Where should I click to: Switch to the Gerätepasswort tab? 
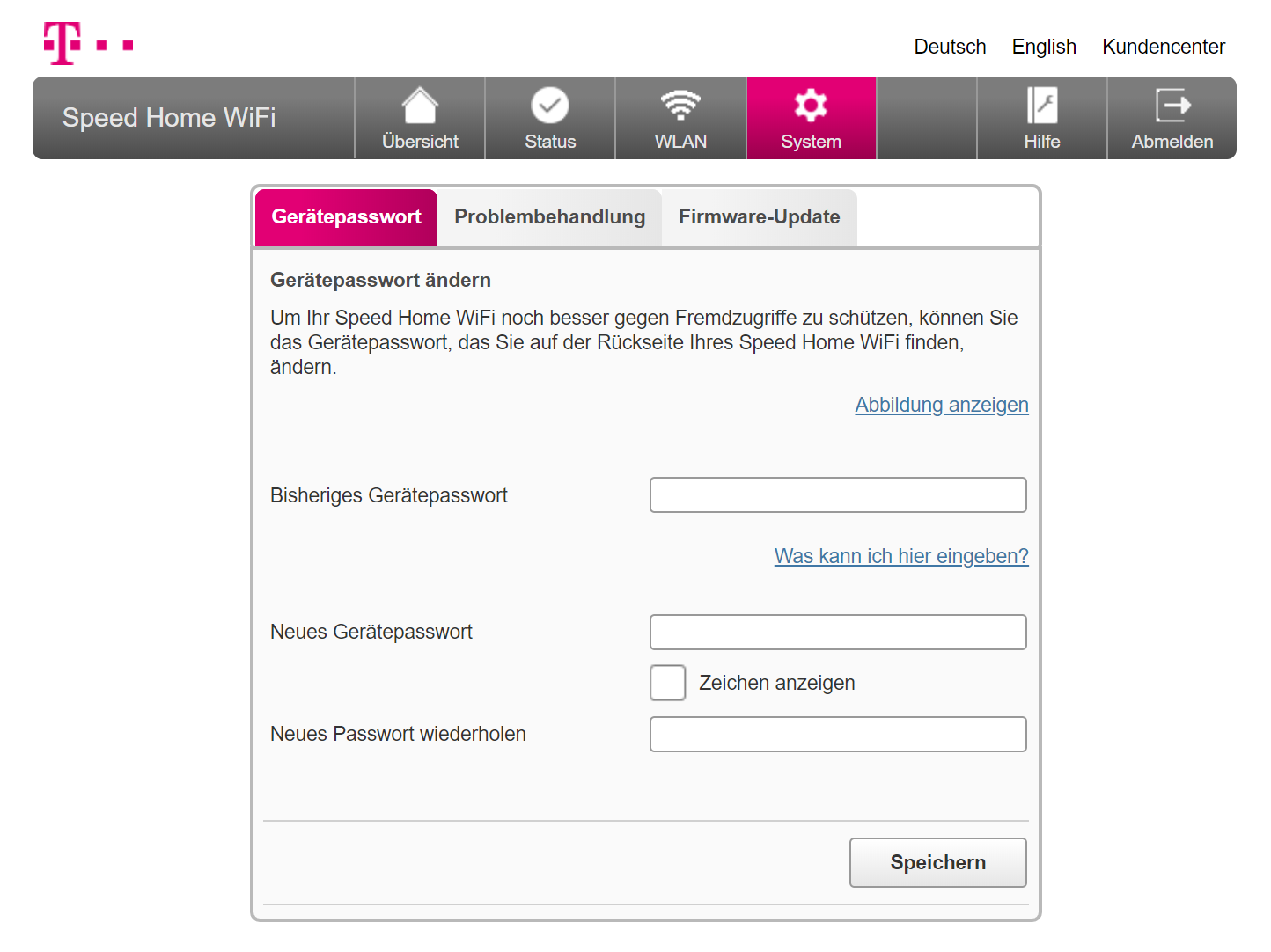346,217
